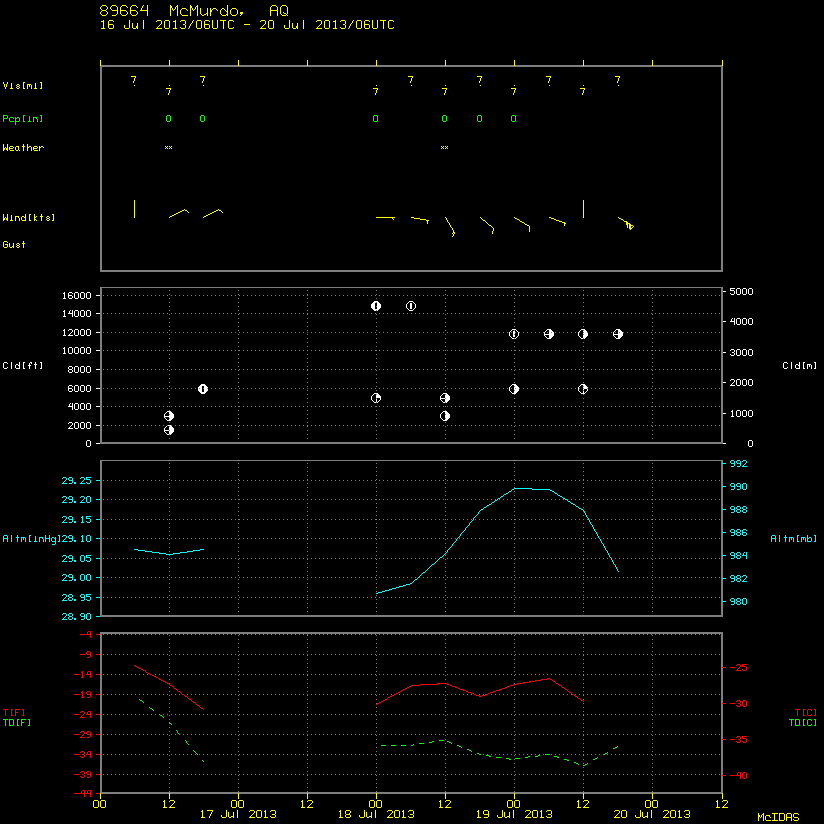Click the 89664 McMurdo, AQ station title
The width and height of the screenshot is (824, 824).
tap(194, 11)
